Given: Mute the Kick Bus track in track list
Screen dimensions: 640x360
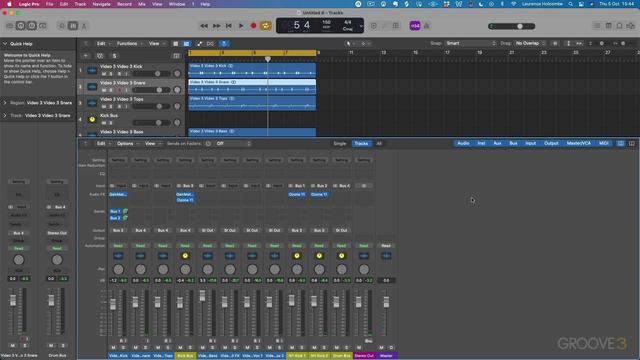Looking at the screenshot, I should (x=104, y=123).
